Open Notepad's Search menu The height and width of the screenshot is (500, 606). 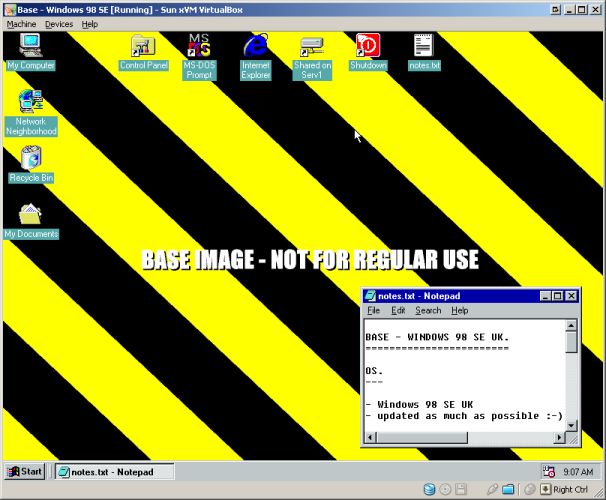tap(428, 311)
